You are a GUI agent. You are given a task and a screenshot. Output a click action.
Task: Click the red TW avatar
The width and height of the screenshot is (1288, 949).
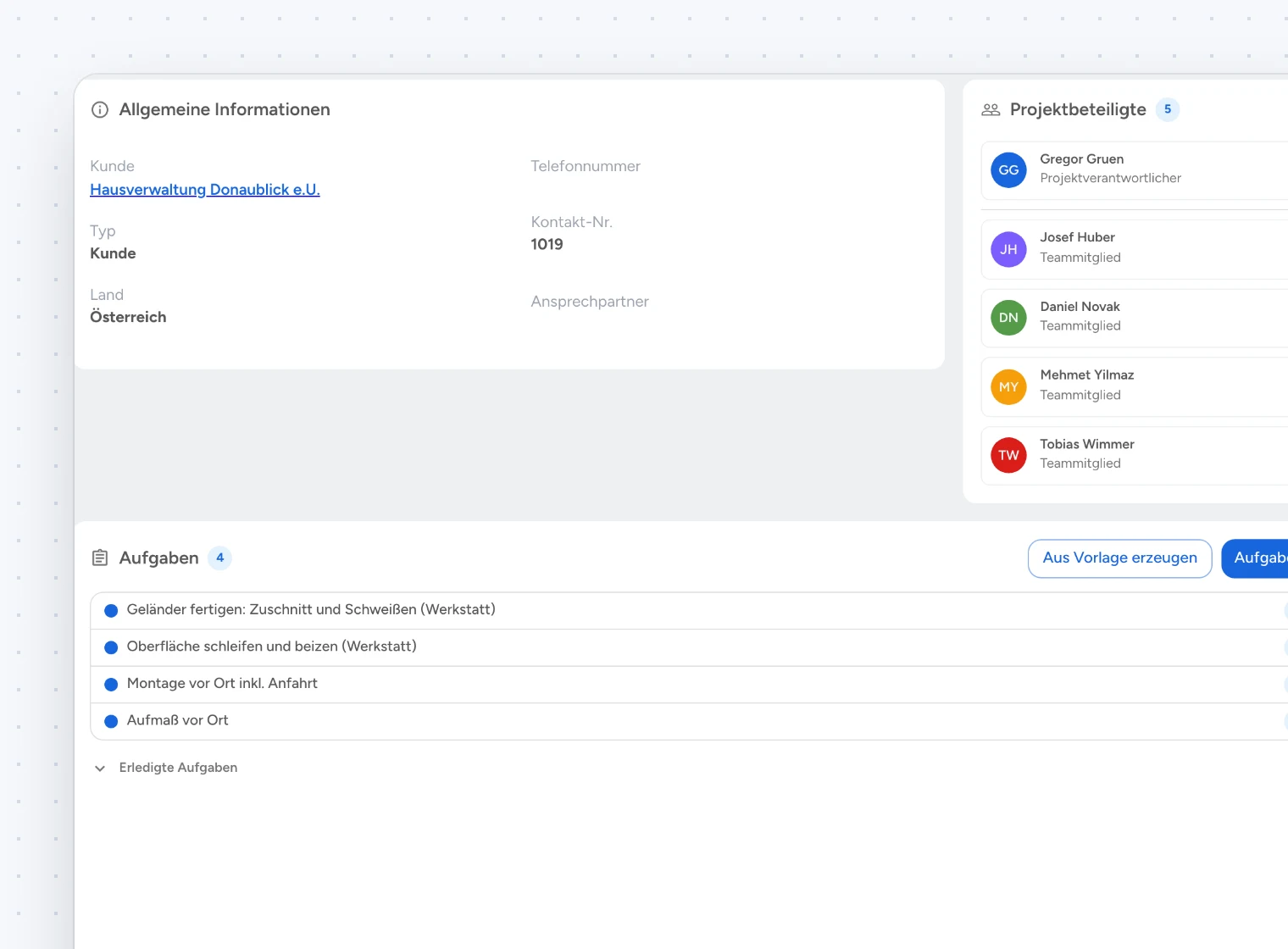(x=1008, y=455)
